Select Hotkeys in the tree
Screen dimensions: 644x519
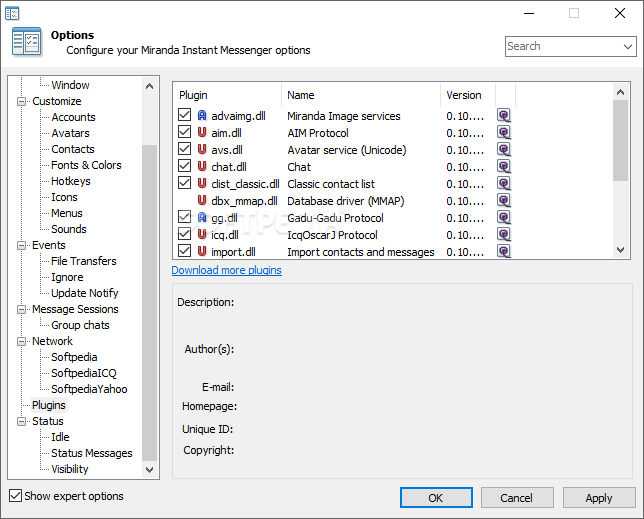click(x=71, y=181)
